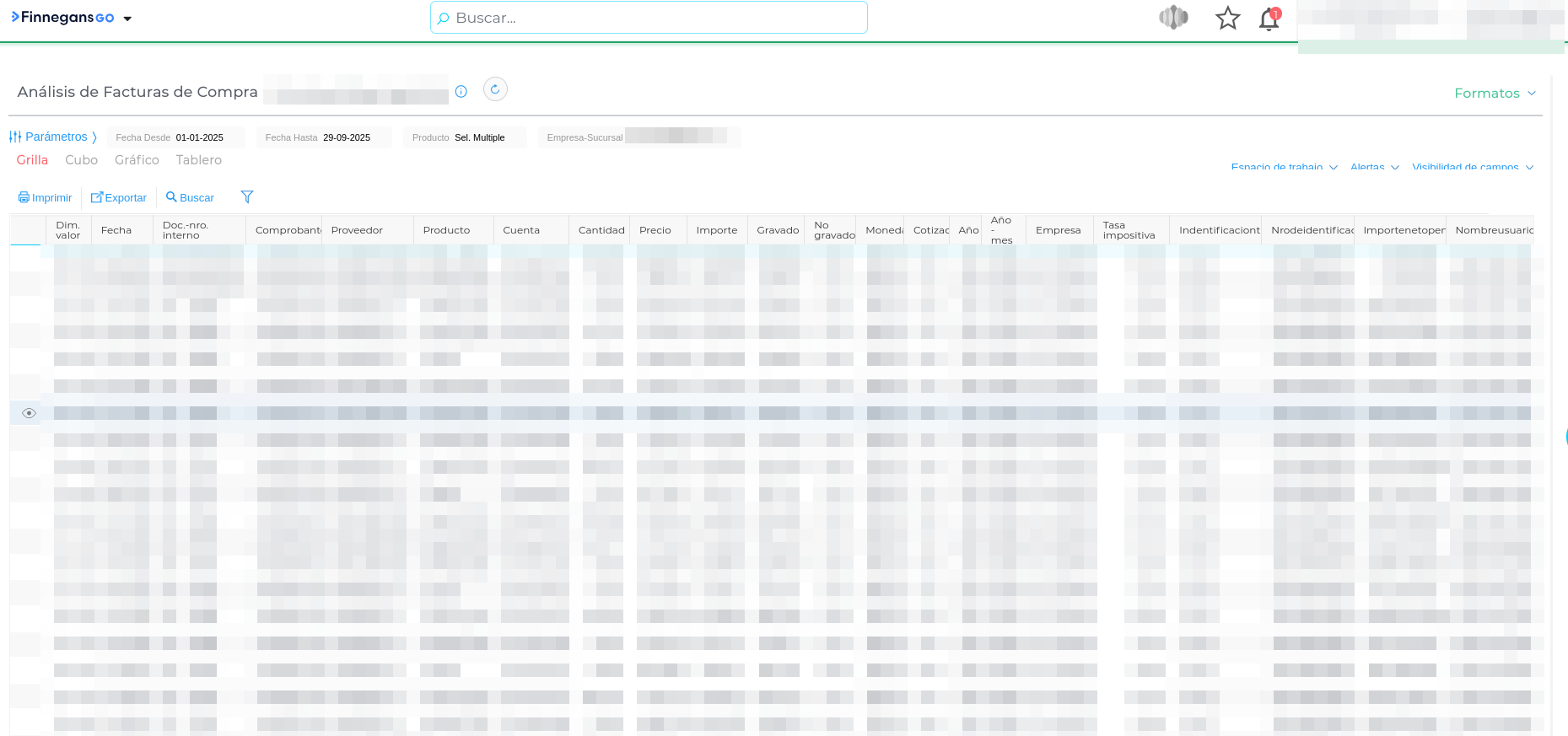
Task: Toggle the eye icon on highlighted row
Action: [x=29, y=413]
